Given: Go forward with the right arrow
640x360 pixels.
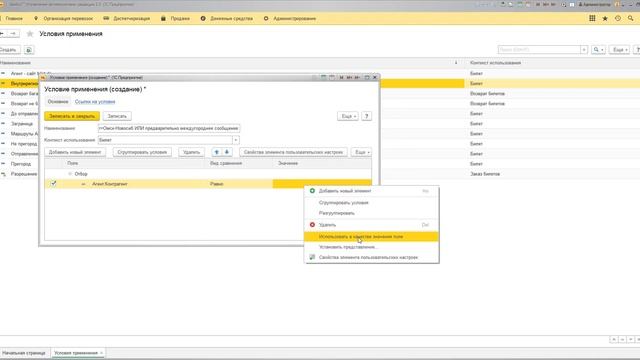Looking at the screenshot, I should click(13, 33).
